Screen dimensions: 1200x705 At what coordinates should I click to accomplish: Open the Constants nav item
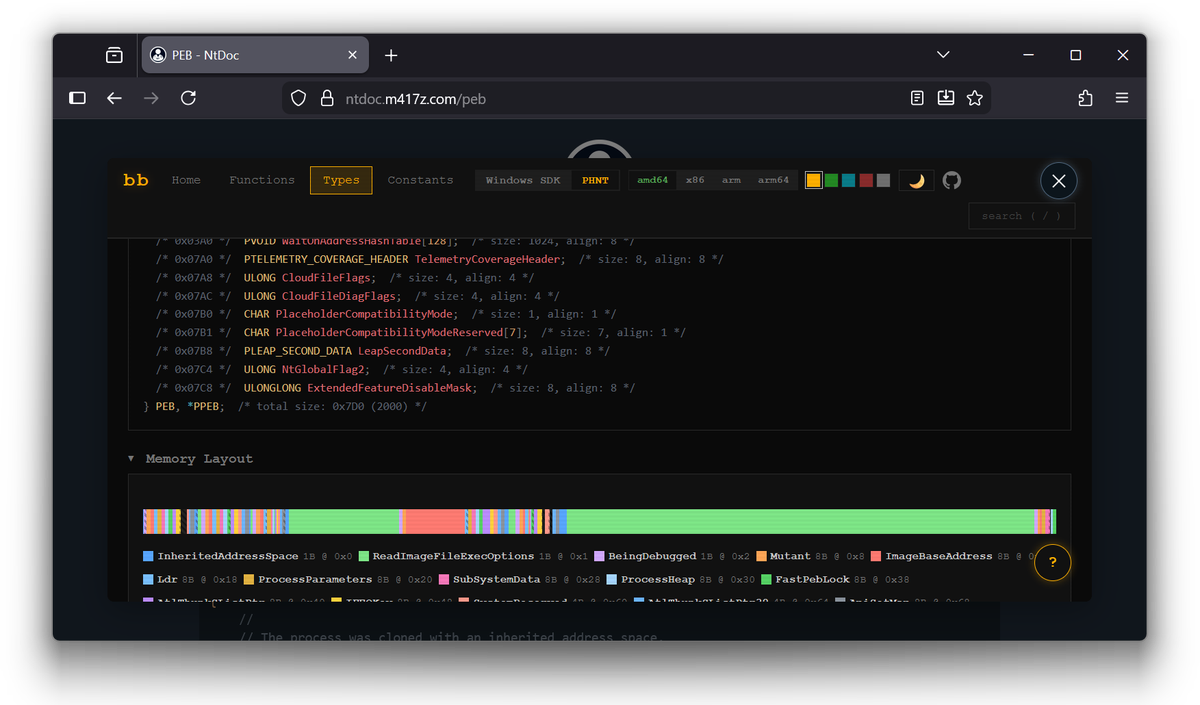pos(420,180)
